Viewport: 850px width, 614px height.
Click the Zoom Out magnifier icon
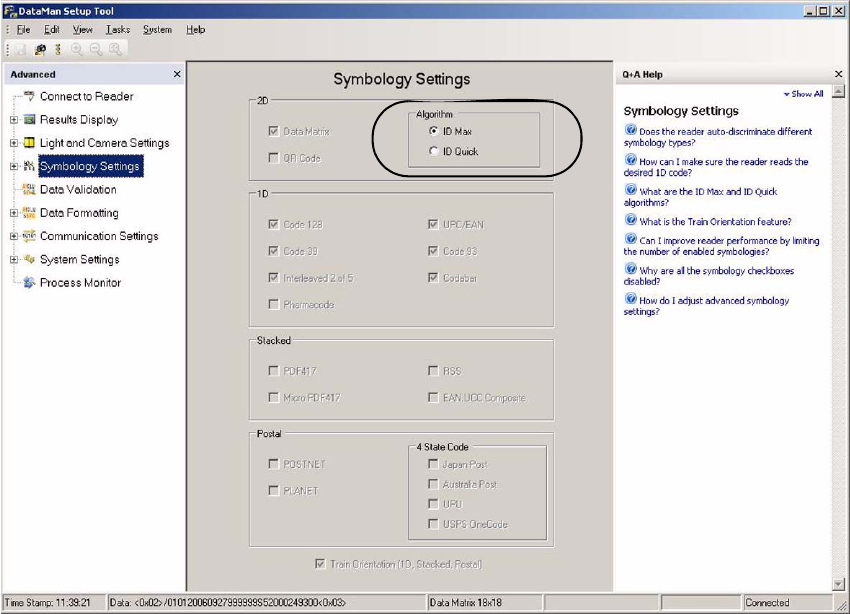click(96, 50)
